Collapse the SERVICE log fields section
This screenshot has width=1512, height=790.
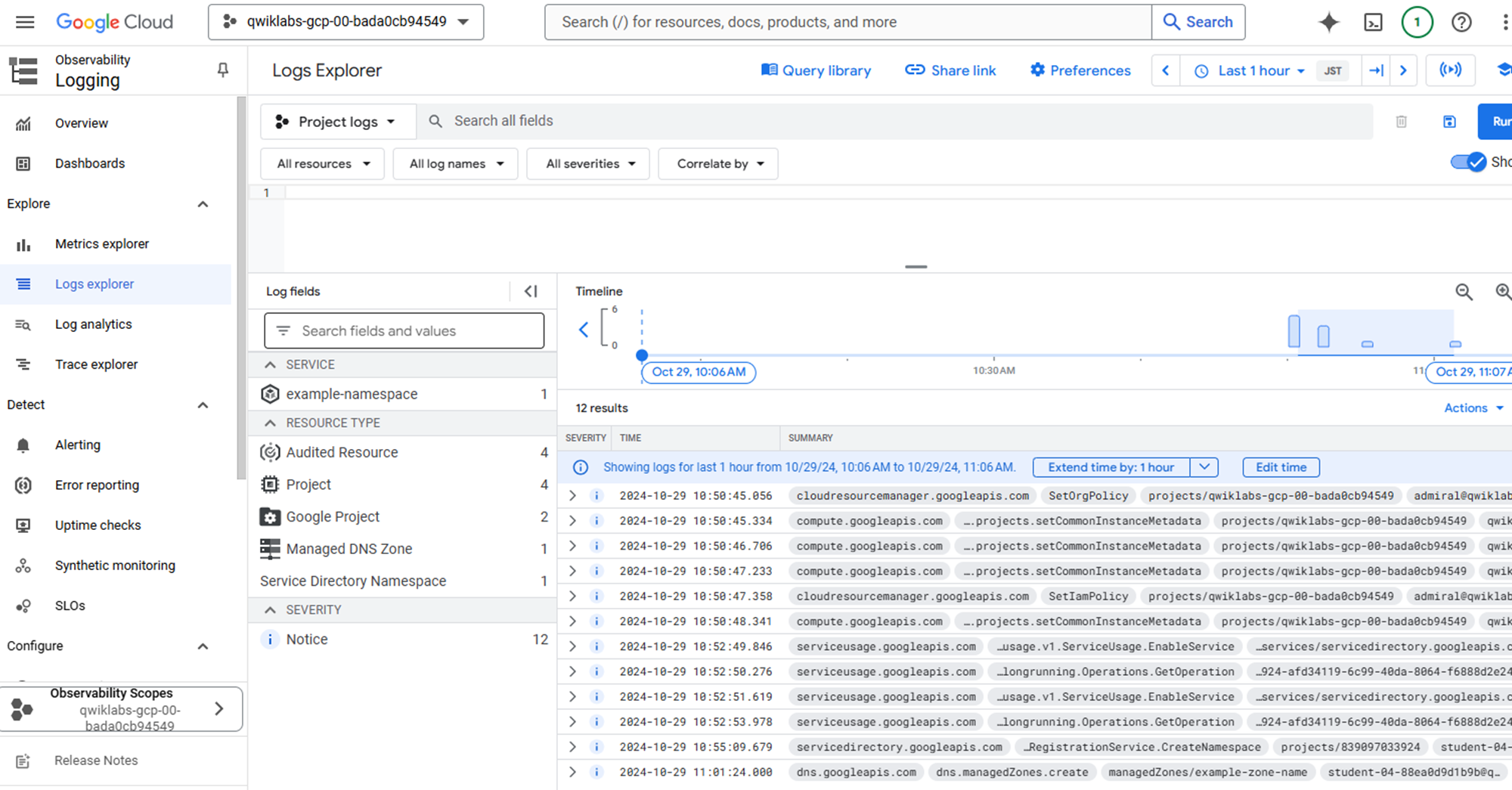[x=270, y=364]
